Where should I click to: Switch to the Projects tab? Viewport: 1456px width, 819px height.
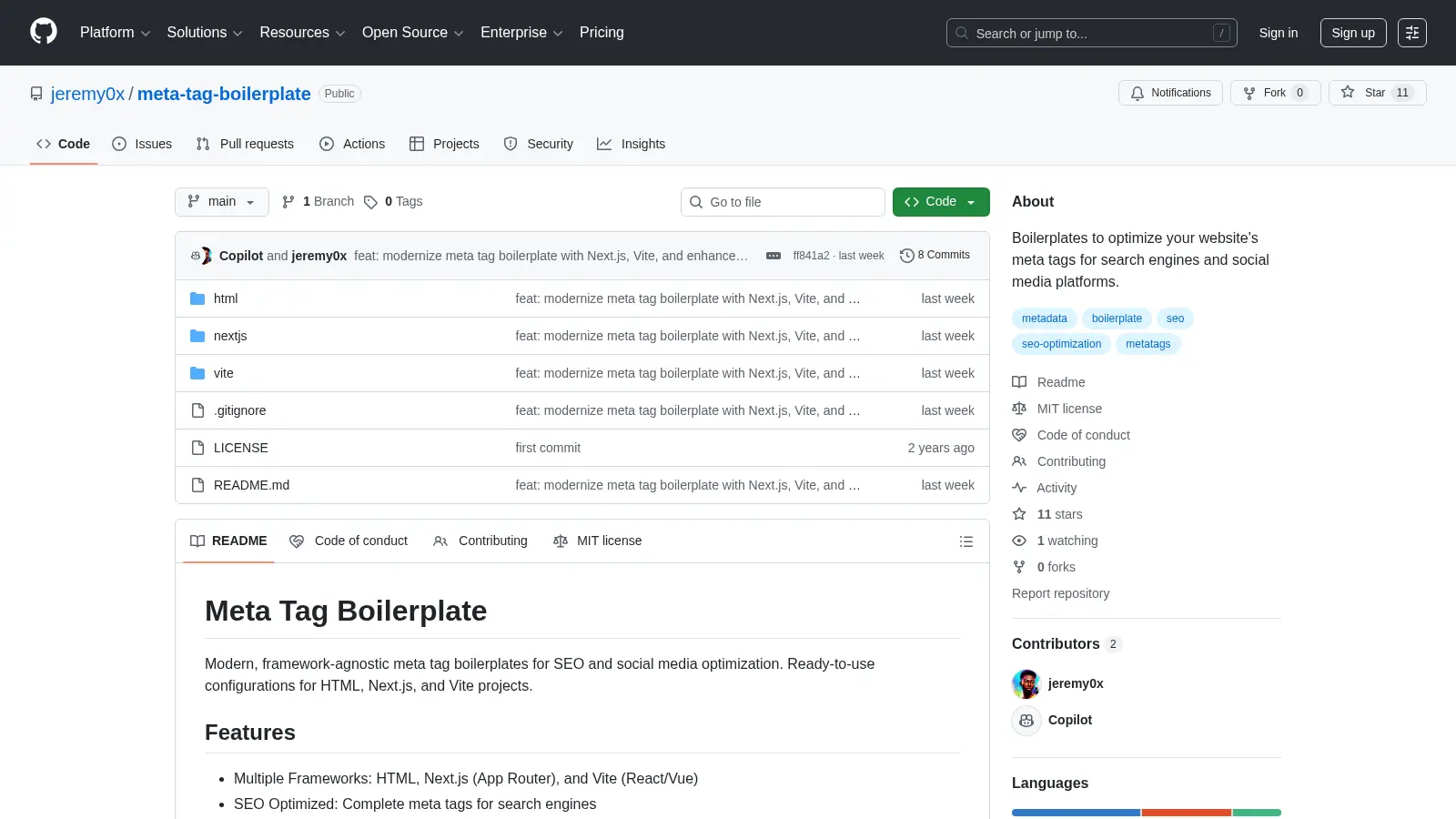[x=444, y=144]
